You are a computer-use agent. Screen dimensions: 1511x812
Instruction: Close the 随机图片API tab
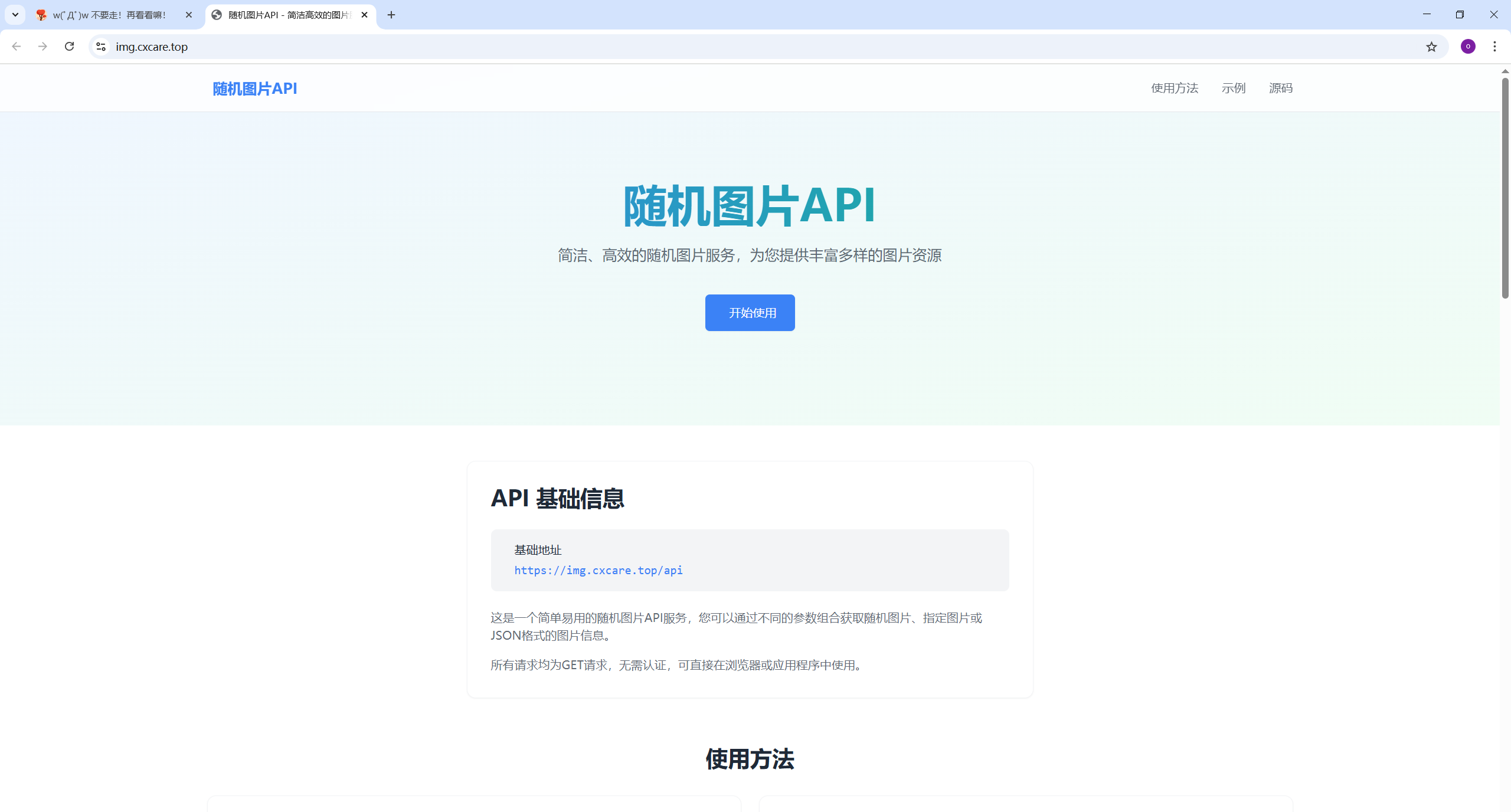(364, 15)
